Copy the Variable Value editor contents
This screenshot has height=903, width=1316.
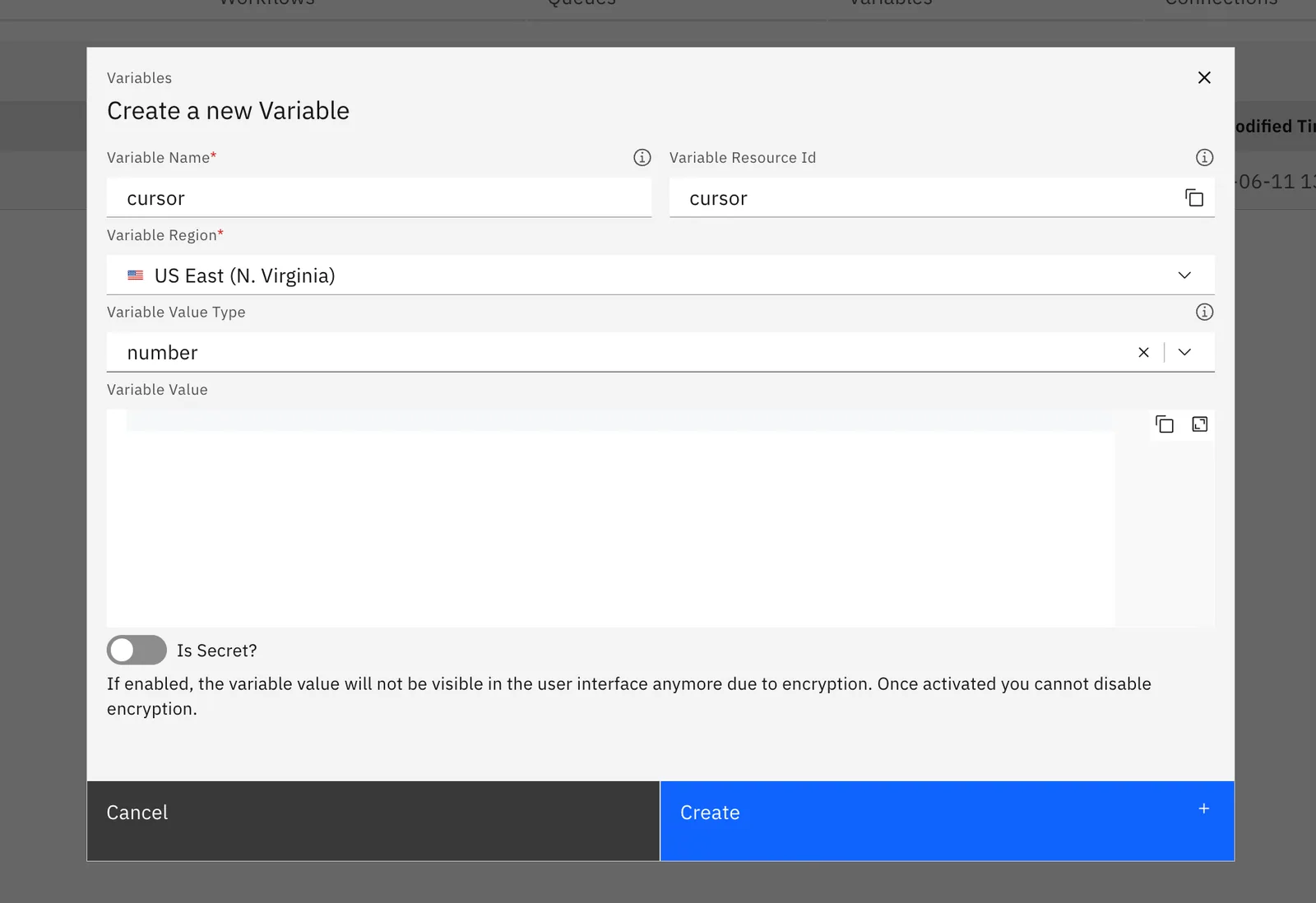click(1165, 424)
